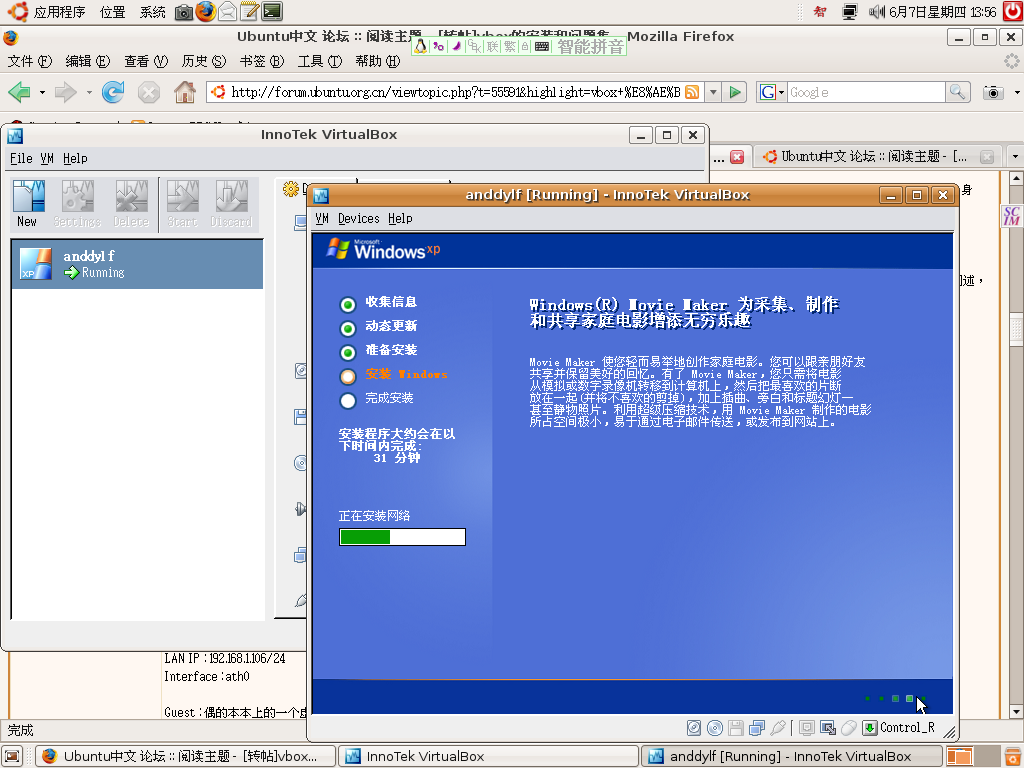Image resolution: width=1024 pixels, height=768 pixels.
Task: Click the display monitor status icon
Action: pos(807,728)
